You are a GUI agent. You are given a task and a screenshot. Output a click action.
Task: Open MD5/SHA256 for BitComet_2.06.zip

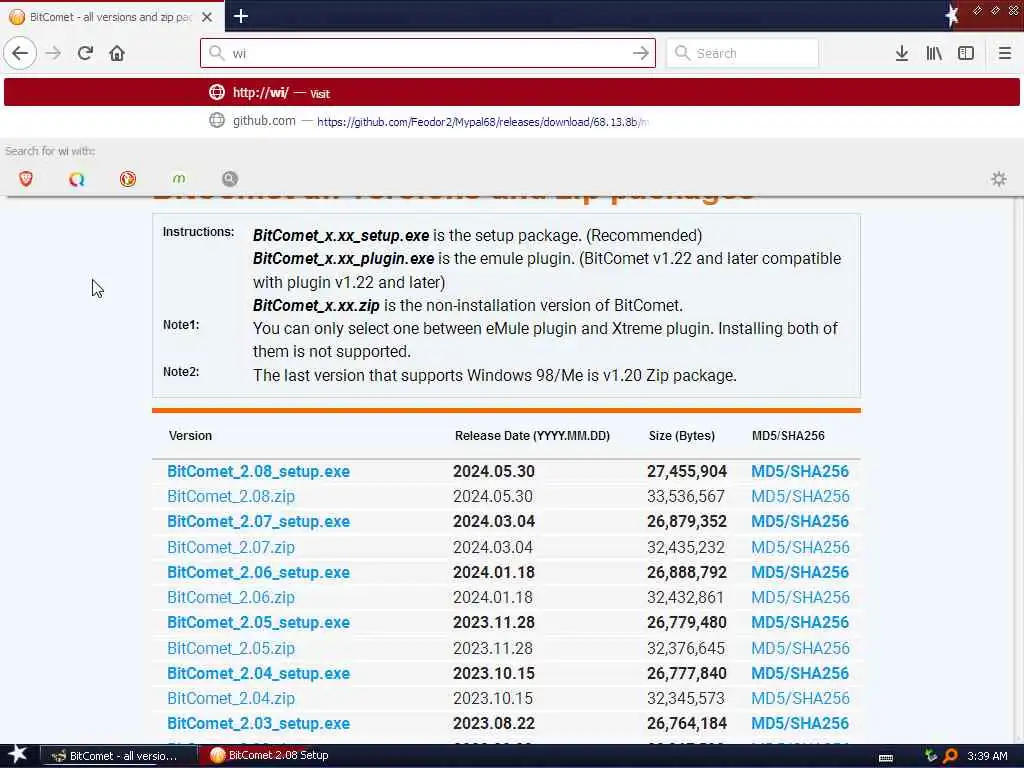click(800, 598)
